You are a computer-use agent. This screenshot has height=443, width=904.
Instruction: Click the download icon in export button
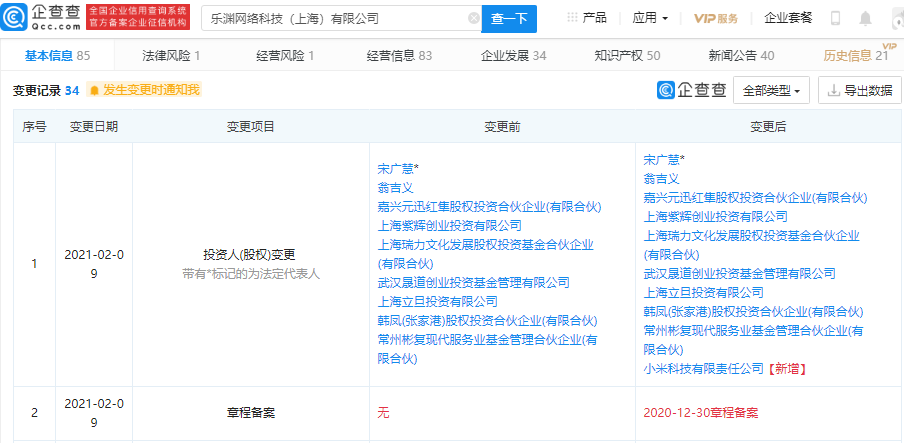coord(833,91)
